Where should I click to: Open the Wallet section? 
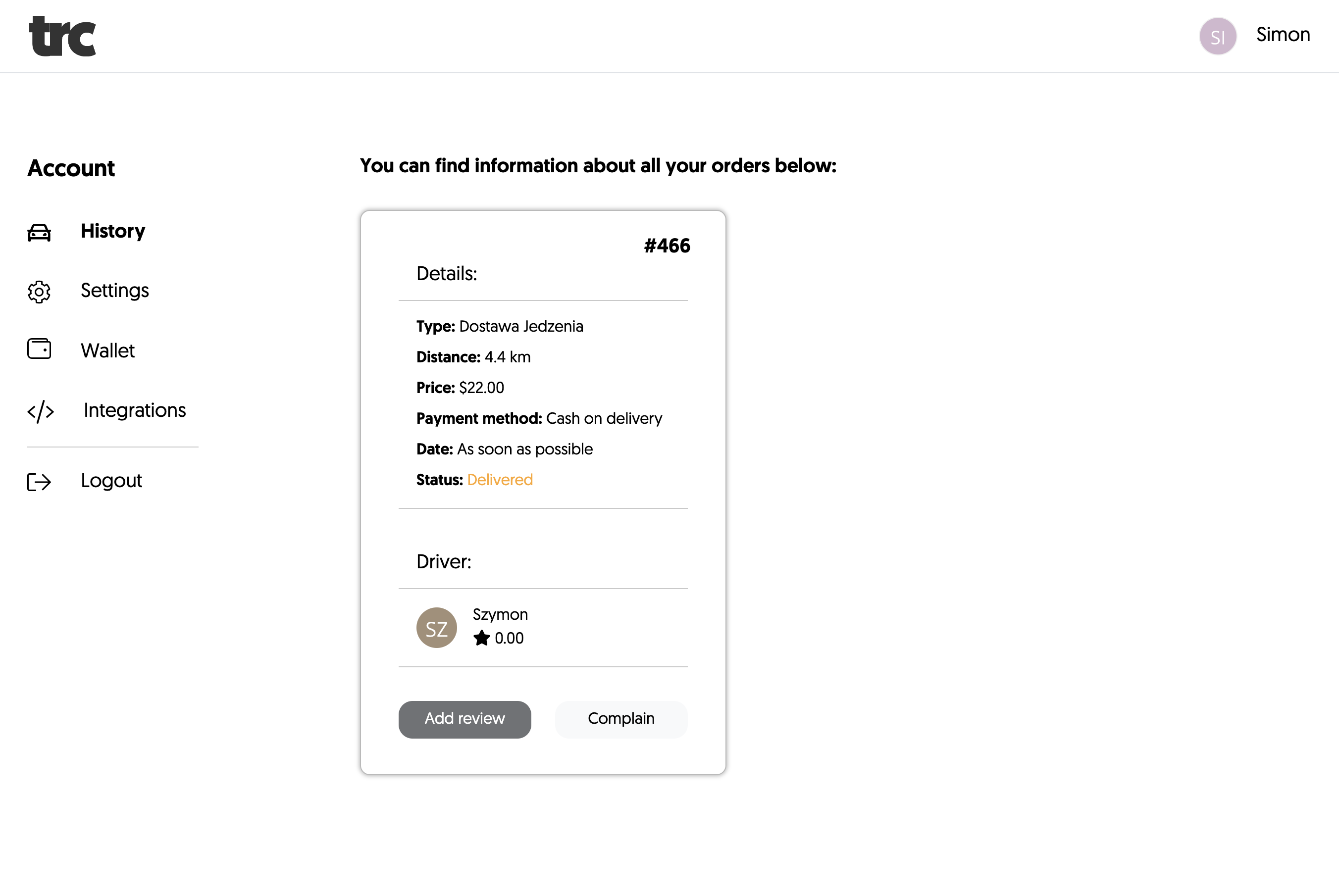coord(107,350)
